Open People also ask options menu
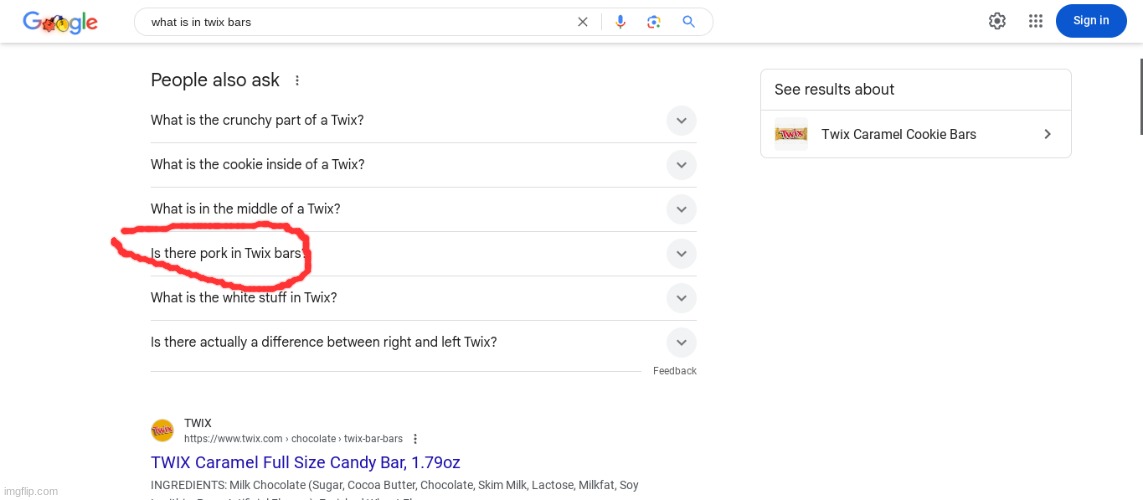Screen dimensions: 1143x500 (297, 81)
